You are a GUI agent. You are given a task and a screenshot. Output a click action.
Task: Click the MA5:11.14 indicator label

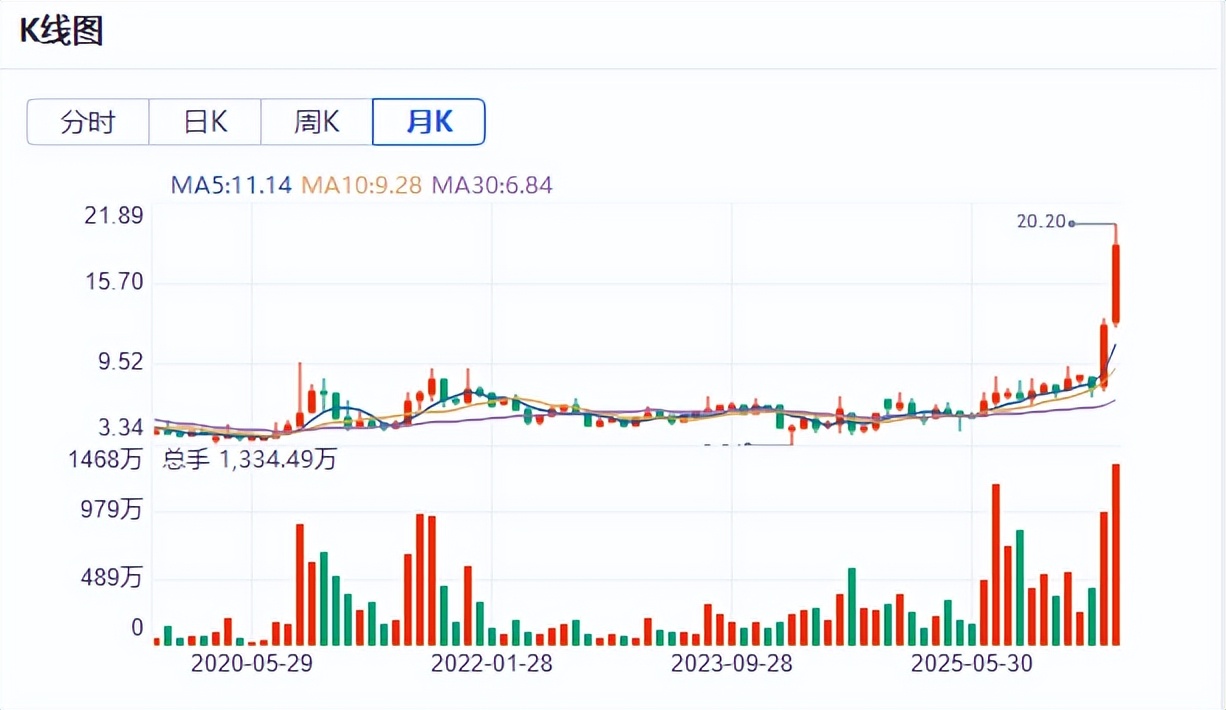[x=231, y=185]
